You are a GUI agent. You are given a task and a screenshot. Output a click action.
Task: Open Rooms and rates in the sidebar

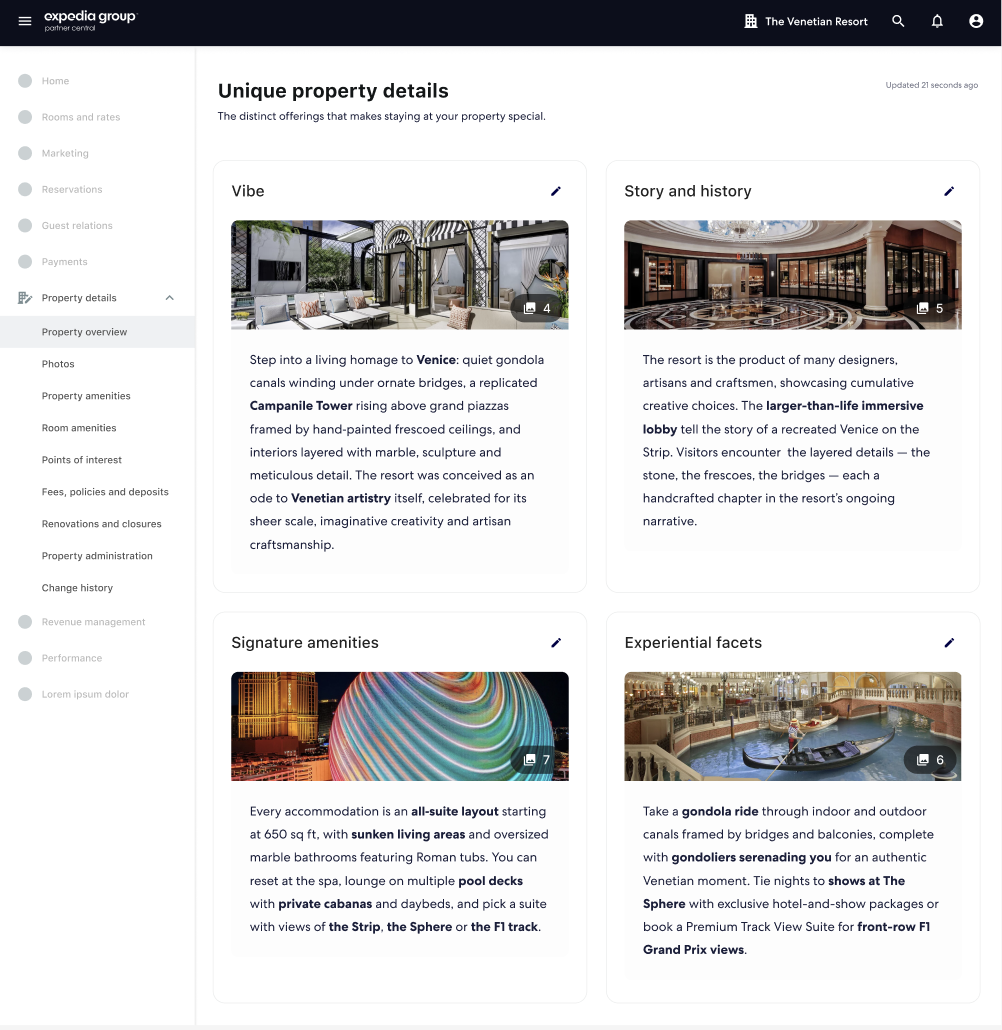click(x=81, y=117)
